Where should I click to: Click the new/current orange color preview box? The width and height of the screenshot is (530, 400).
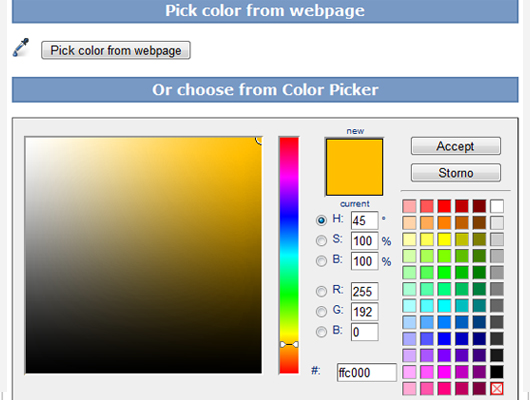(354, 167)
